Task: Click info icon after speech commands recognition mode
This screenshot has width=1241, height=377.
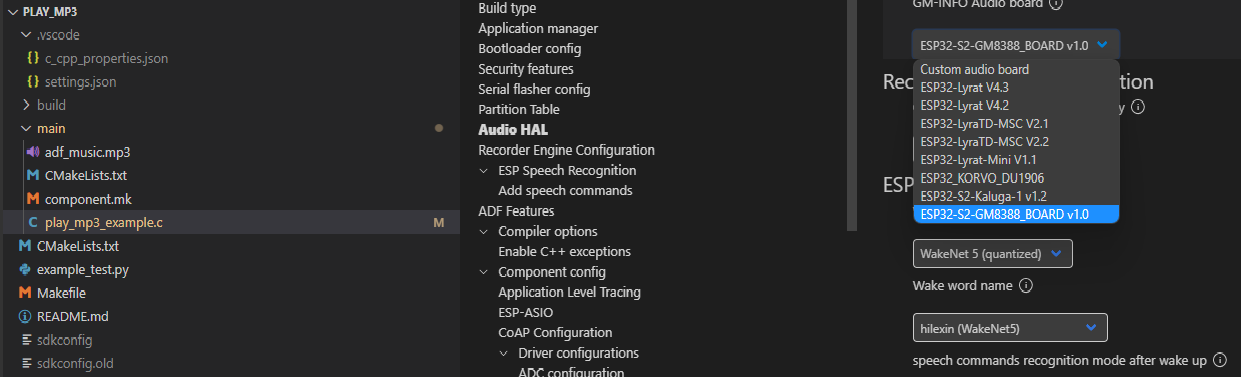Action: 1222,359
